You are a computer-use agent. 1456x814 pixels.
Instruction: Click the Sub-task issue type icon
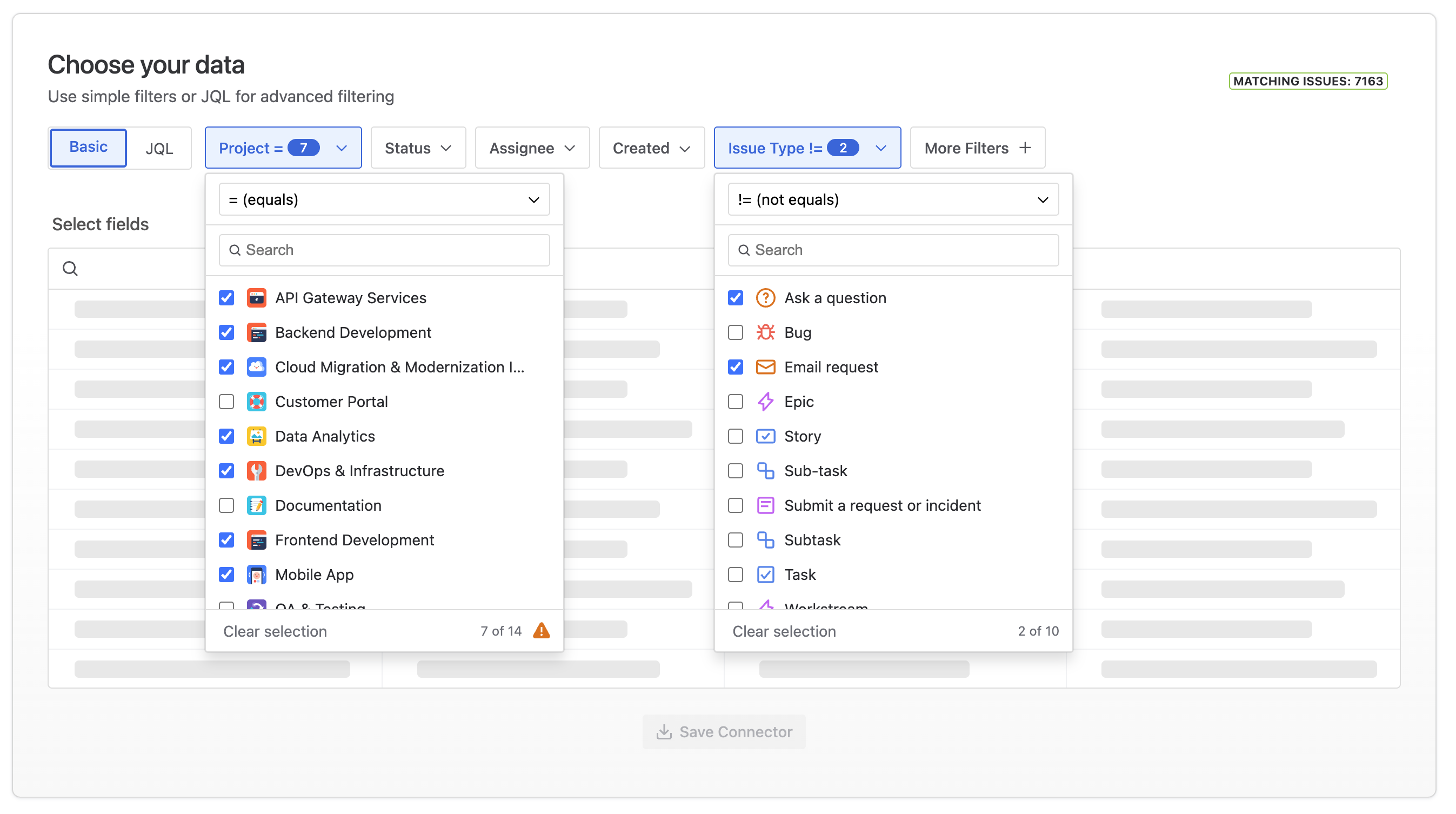765,471
